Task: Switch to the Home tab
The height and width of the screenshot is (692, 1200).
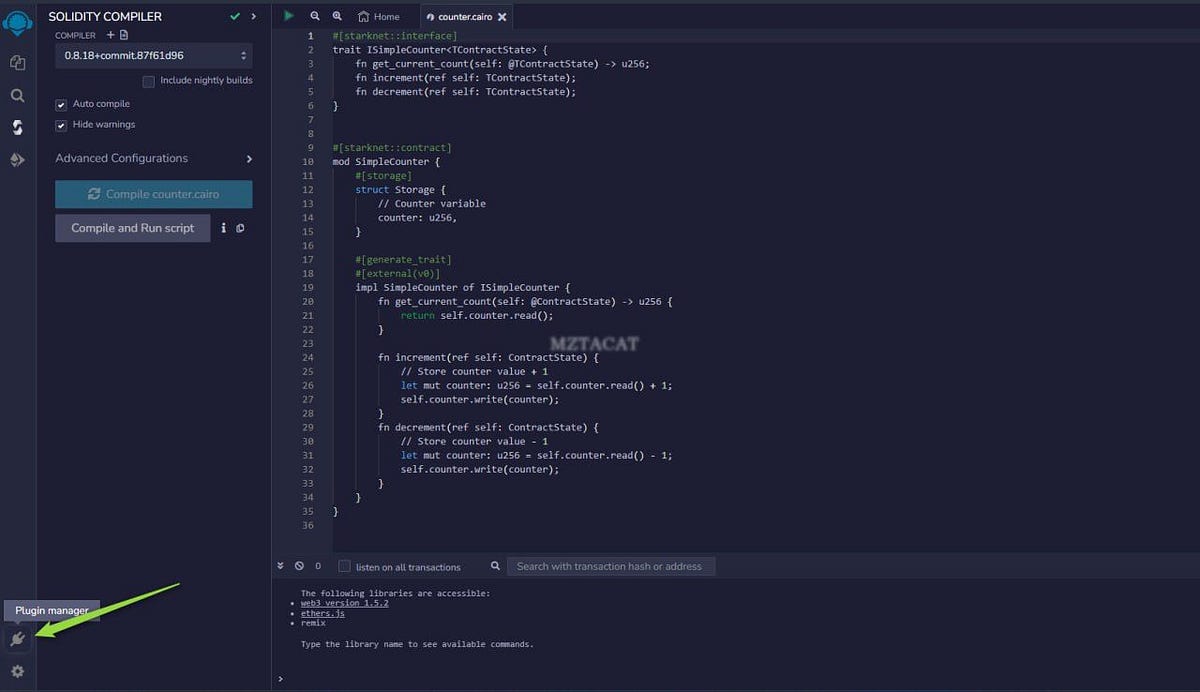Action: [x=378, y=16]
